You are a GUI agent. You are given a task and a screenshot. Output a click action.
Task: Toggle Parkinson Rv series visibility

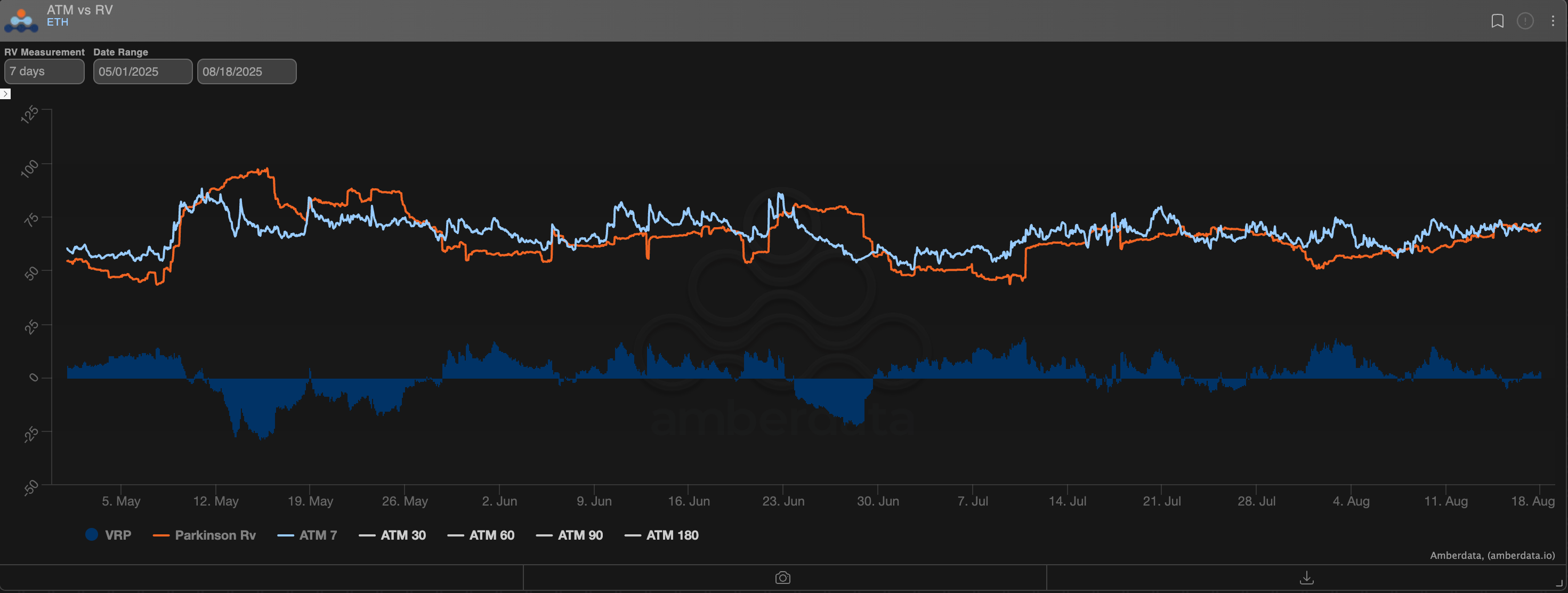click(x=215, y=535)
